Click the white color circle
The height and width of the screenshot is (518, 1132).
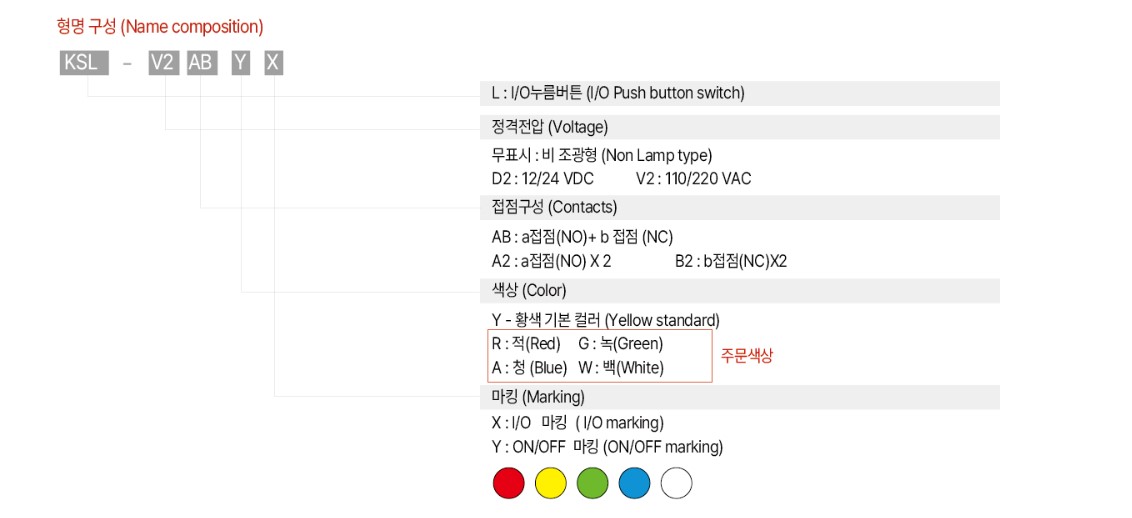pyautogui.click(x=676, y=483)
